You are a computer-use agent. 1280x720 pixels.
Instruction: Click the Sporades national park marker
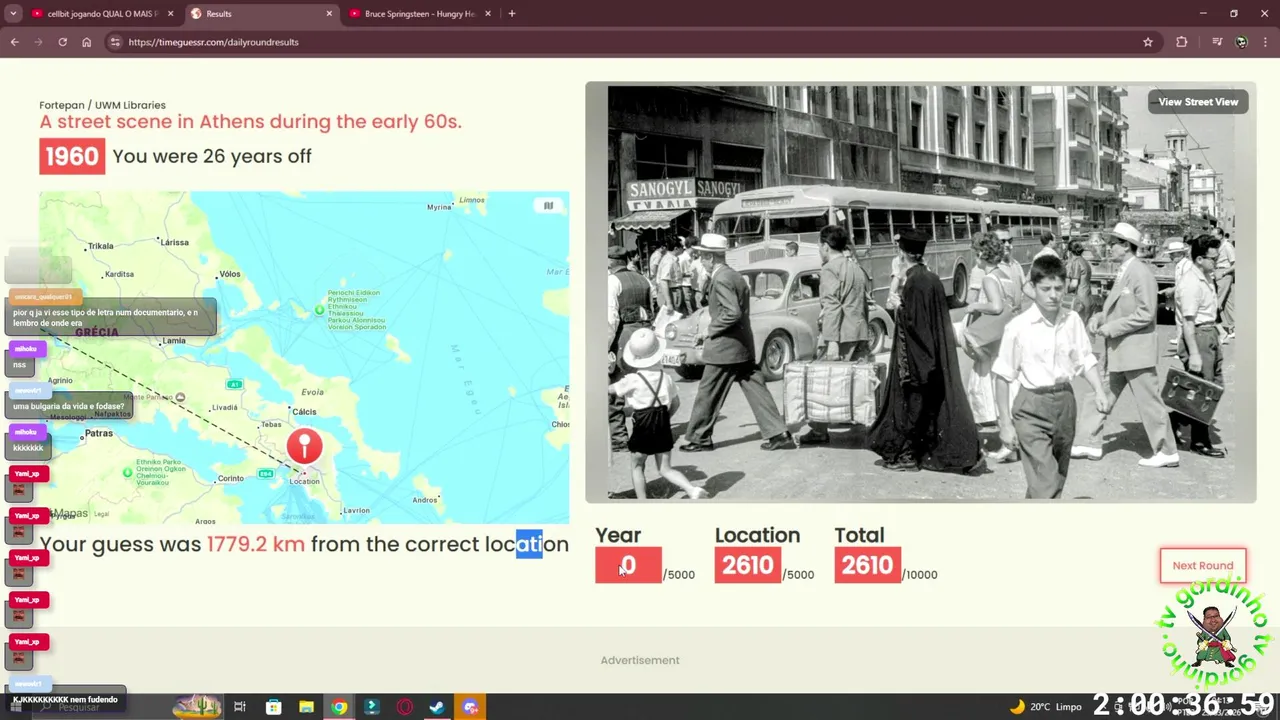click(x=320, y=310)
